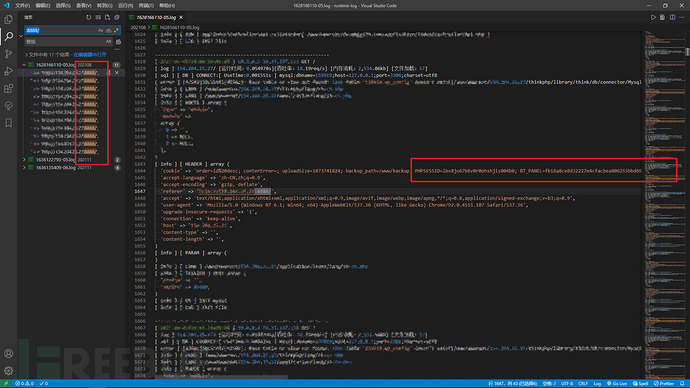
Task: Split editor right icon
Action: (x=672, y=17)
